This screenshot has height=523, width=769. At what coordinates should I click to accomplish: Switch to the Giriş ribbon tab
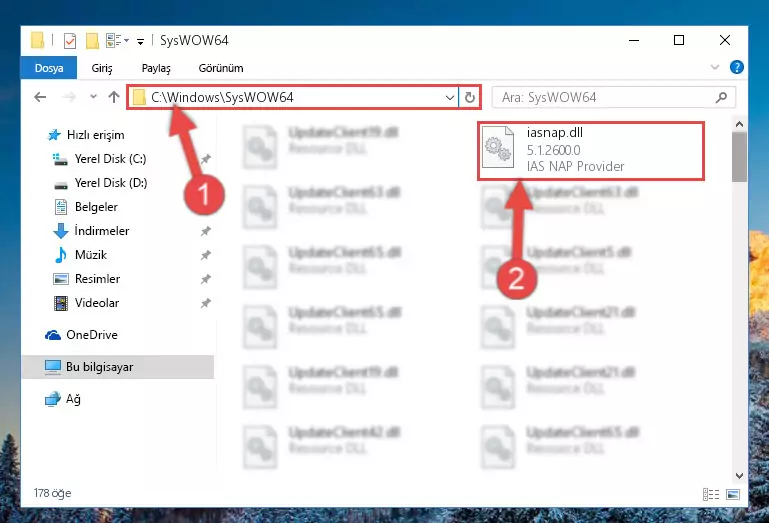point(102,68)
